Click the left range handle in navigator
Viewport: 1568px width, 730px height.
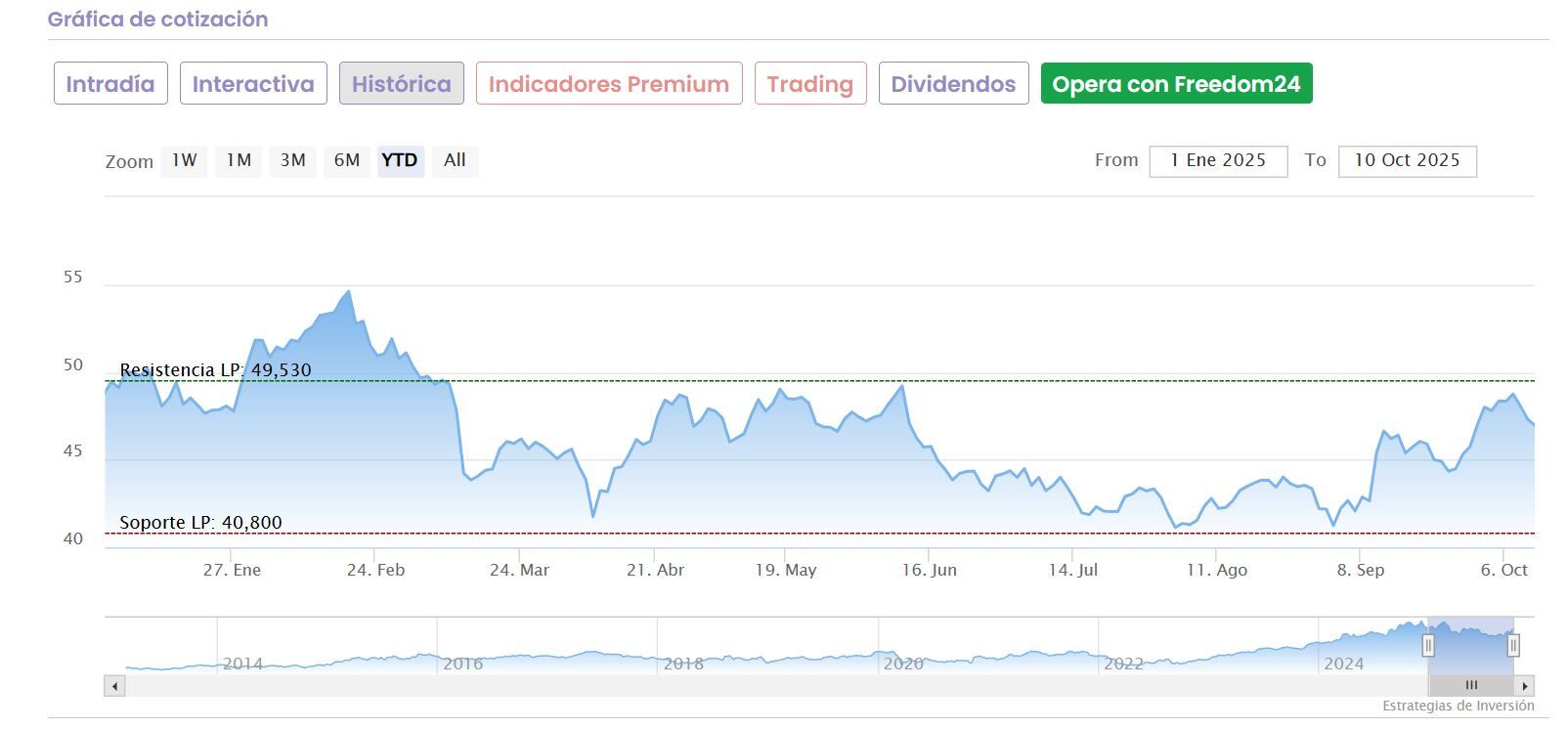[1428, 645]
